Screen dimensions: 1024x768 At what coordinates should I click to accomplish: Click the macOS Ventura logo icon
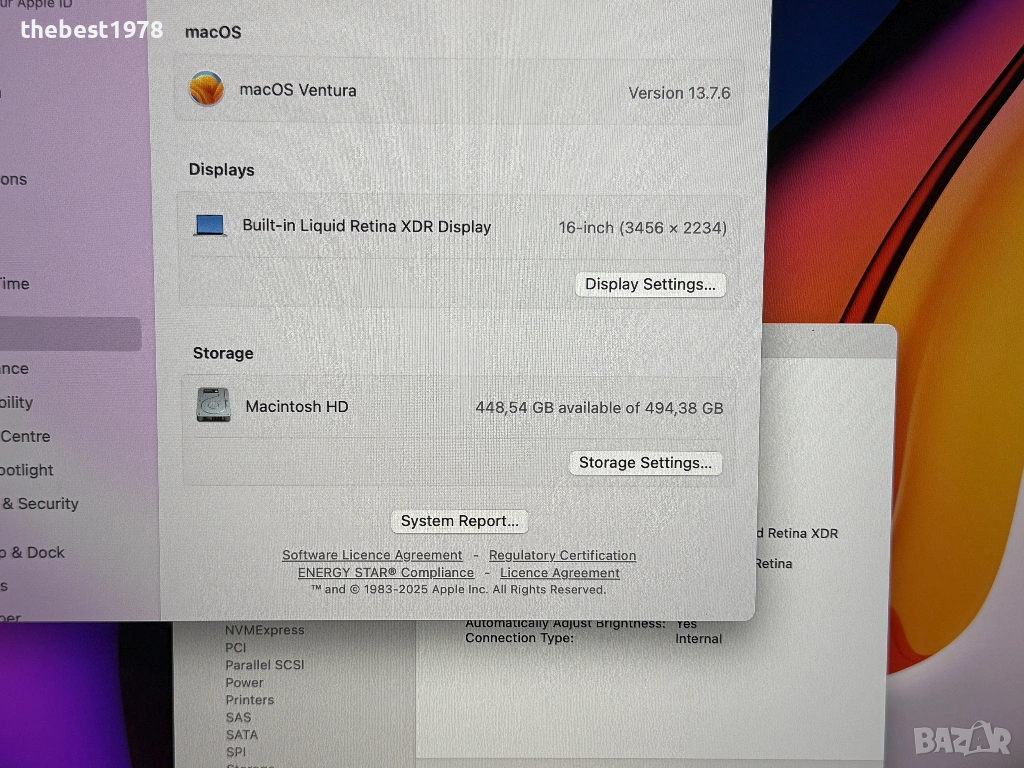pyautogui.click(x=207, y=89)
